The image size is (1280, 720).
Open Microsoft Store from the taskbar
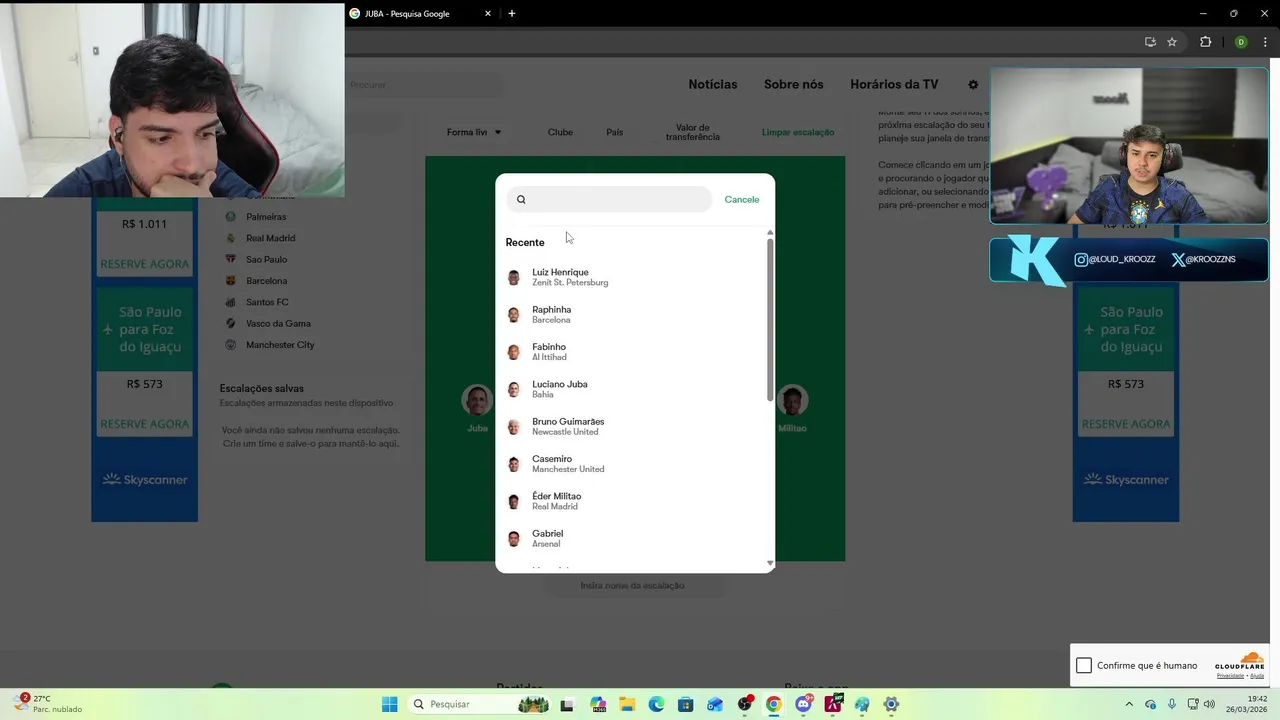pos(686,704)
